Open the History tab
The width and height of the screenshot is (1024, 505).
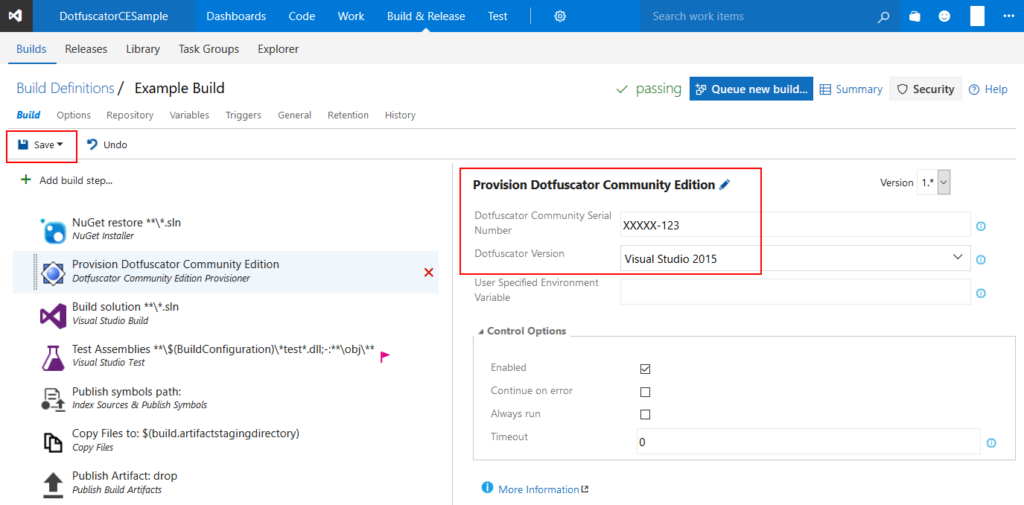(x=400, y=115)
